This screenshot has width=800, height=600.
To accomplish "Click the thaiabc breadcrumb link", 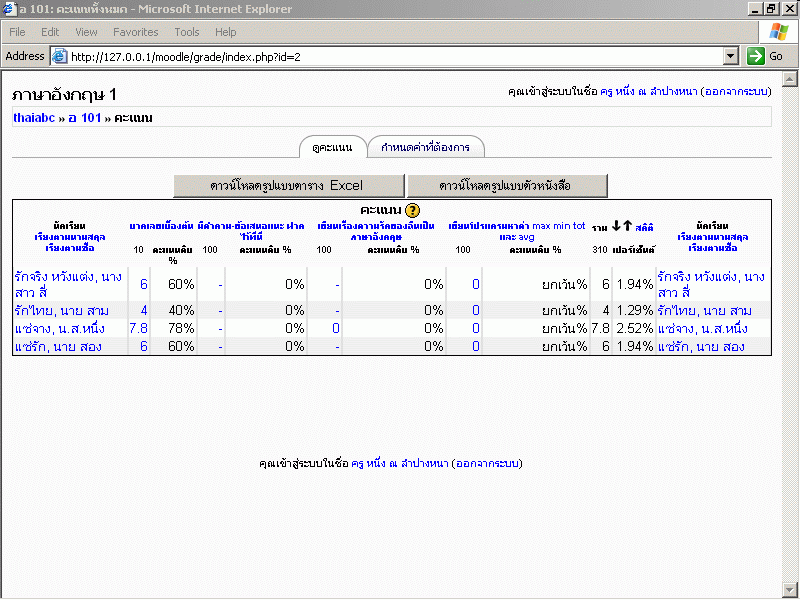I will click(x=34, y=118).
